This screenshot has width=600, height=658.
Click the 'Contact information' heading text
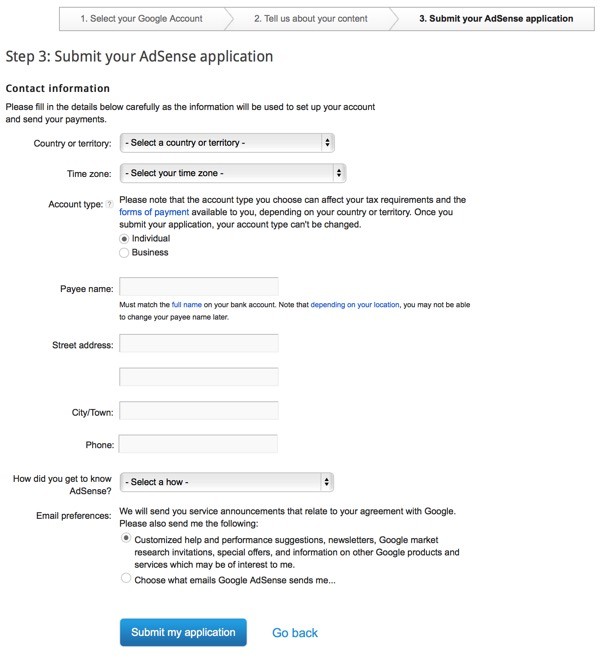coord(58,89)
